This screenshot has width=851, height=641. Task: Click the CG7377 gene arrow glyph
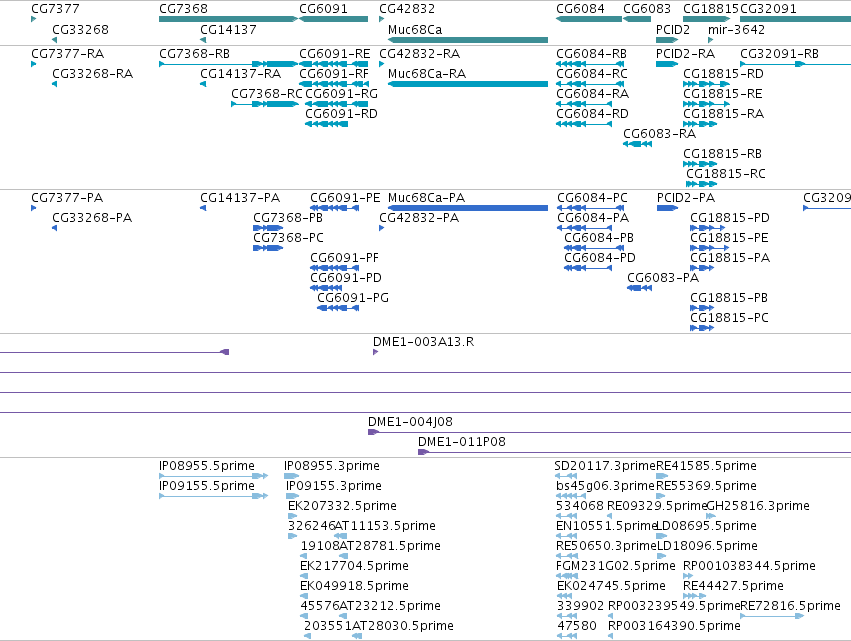(x=34, y=19)
